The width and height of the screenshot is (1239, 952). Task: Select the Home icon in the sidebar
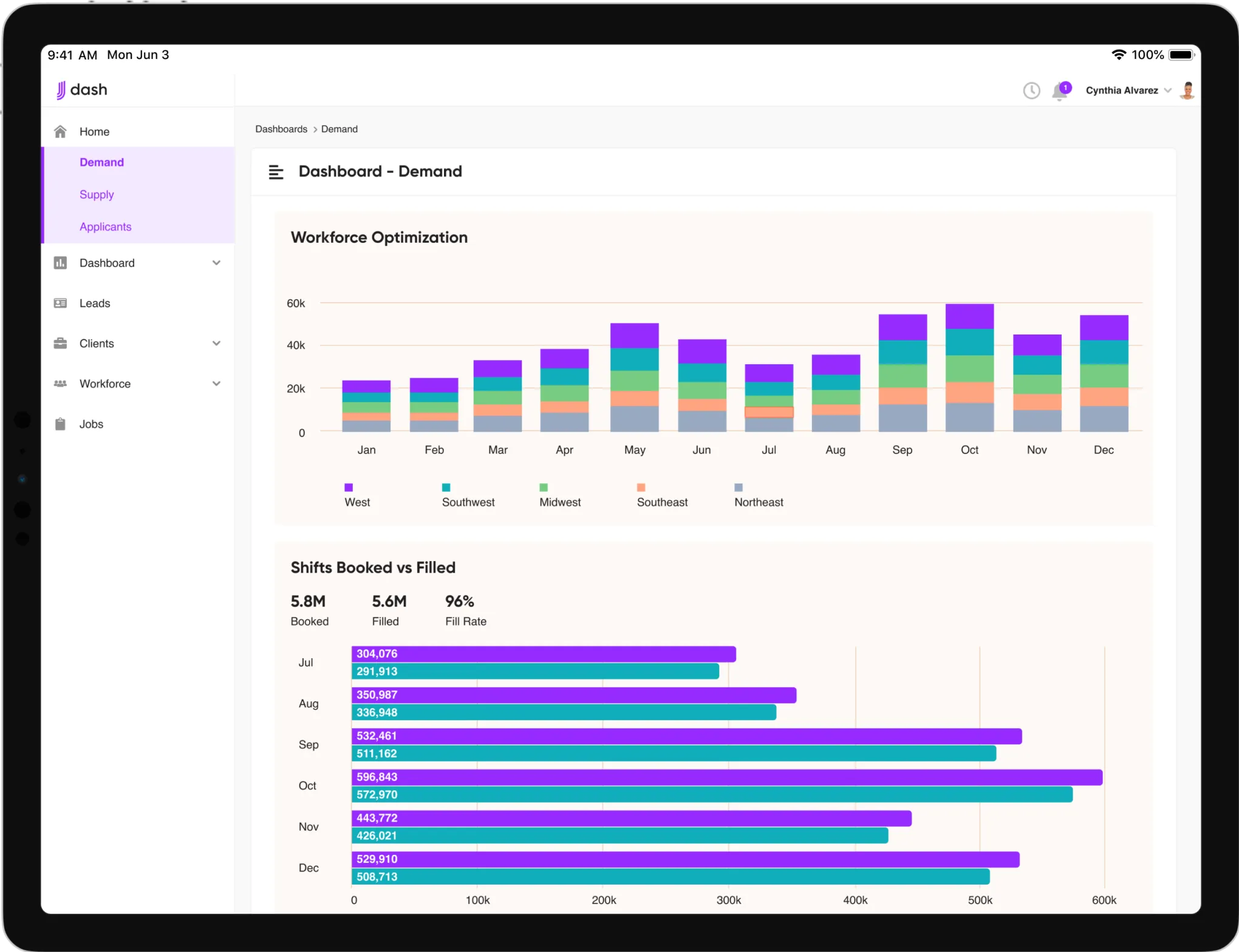(61, 131)
